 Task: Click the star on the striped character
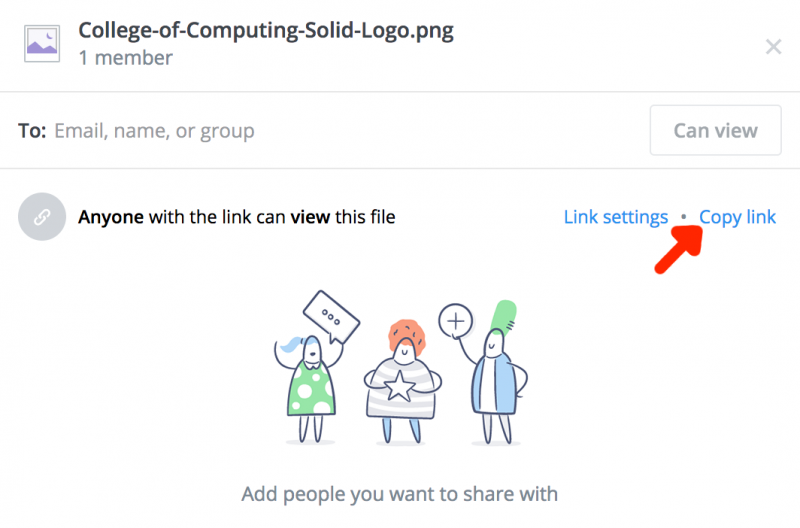400,385
